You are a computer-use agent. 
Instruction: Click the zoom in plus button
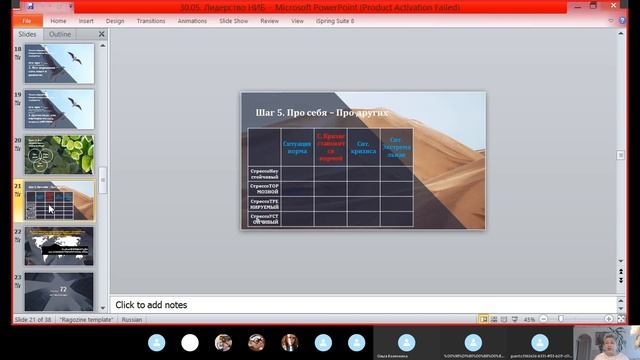(609, 319)
